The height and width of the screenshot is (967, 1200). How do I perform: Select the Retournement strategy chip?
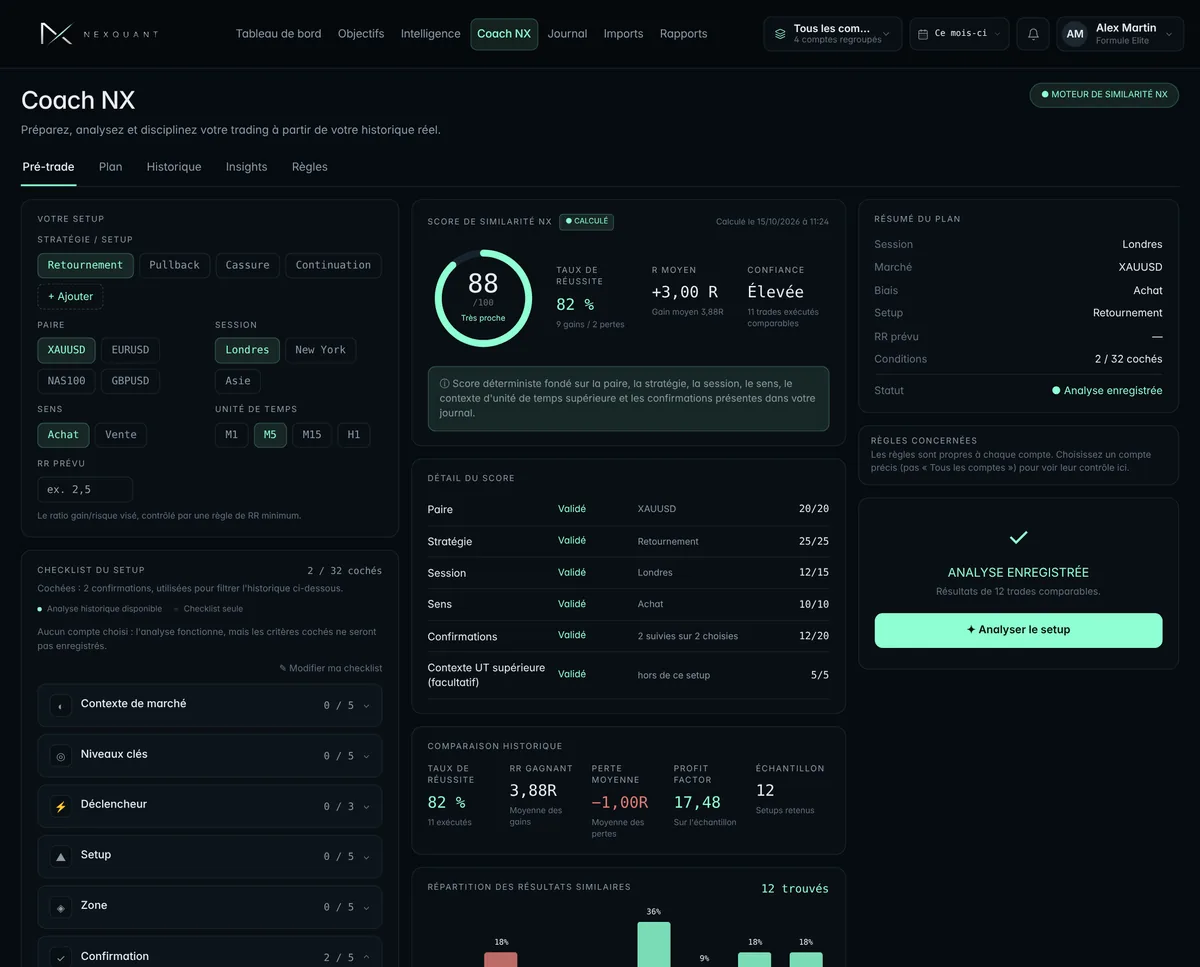coord(85,265)
